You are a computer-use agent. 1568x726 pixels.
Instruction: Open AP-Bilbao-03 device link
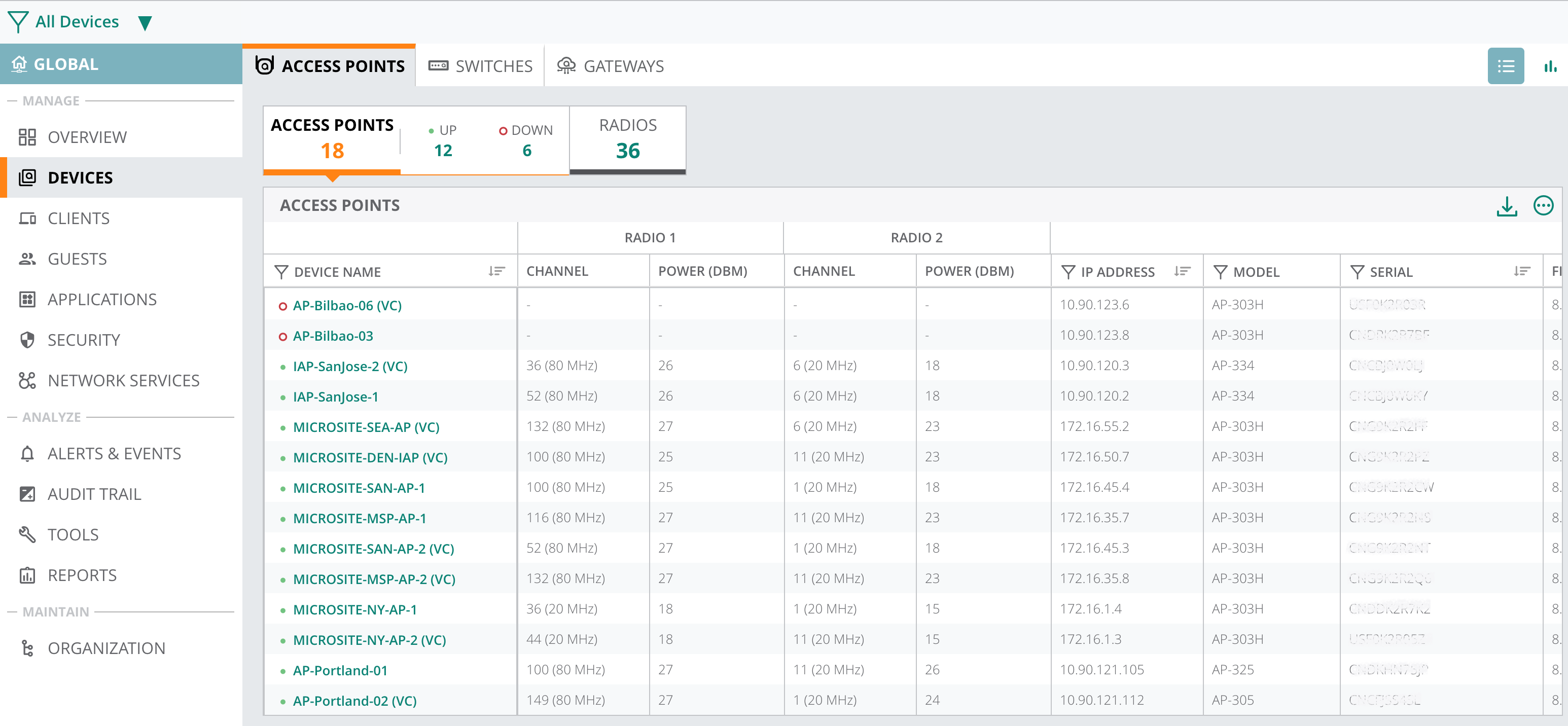[333, 336]
